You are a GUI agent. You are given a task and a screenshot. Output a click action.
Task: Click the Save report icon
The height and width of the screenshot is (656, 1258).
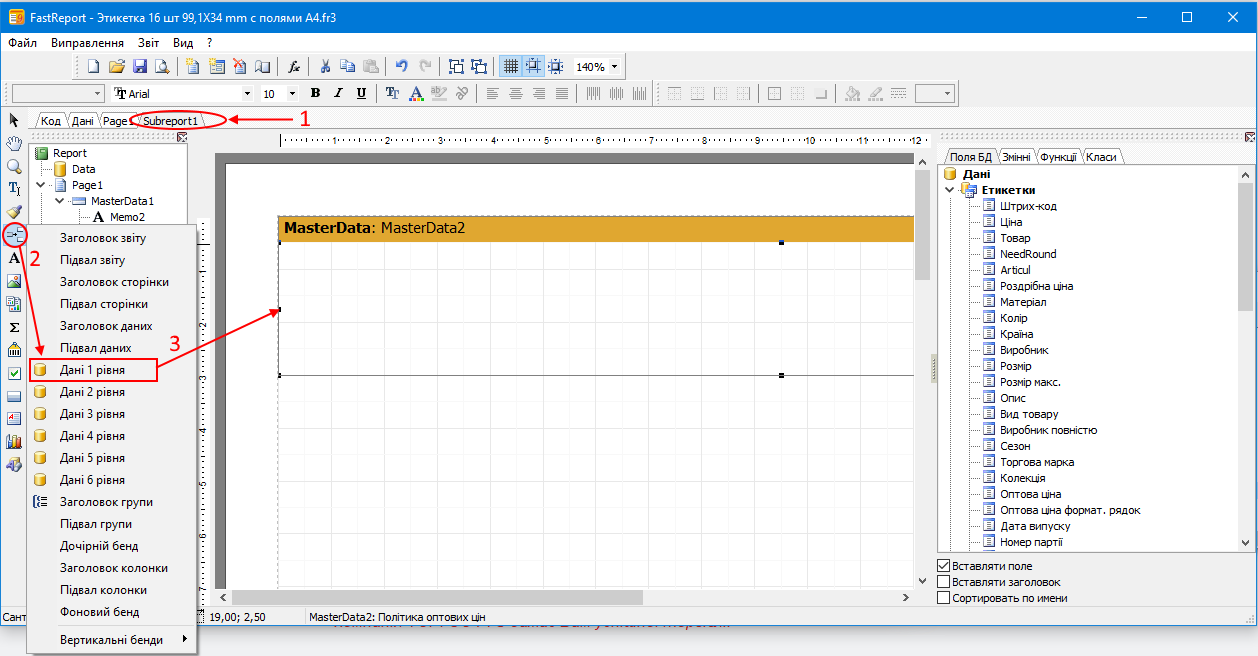coord(140,67)
